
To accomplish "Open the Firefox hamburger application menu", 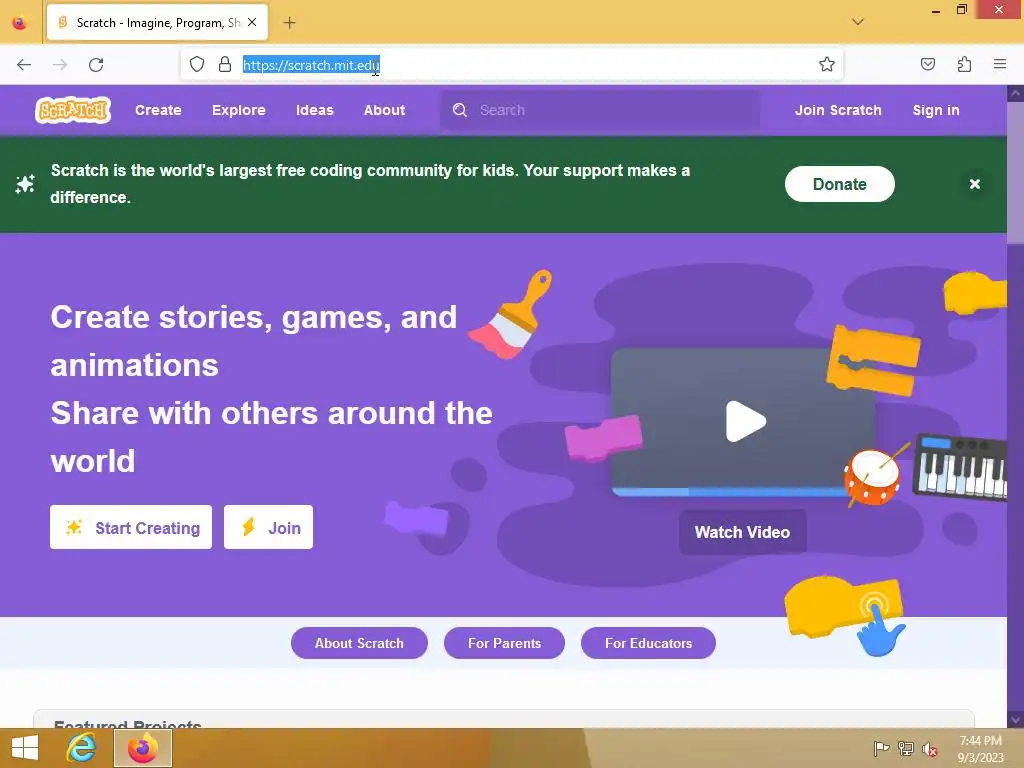I will (x=1000, y=64).
